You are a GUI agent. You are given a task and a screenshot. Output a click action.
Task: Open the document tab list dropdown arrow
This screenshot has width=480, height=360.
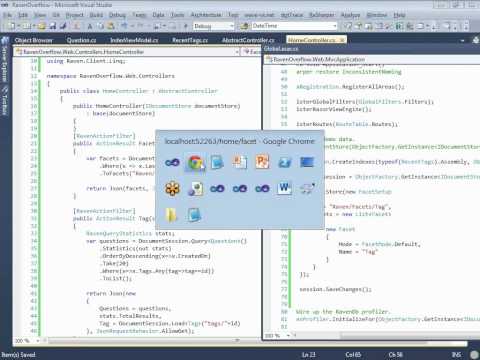point(462,41)
